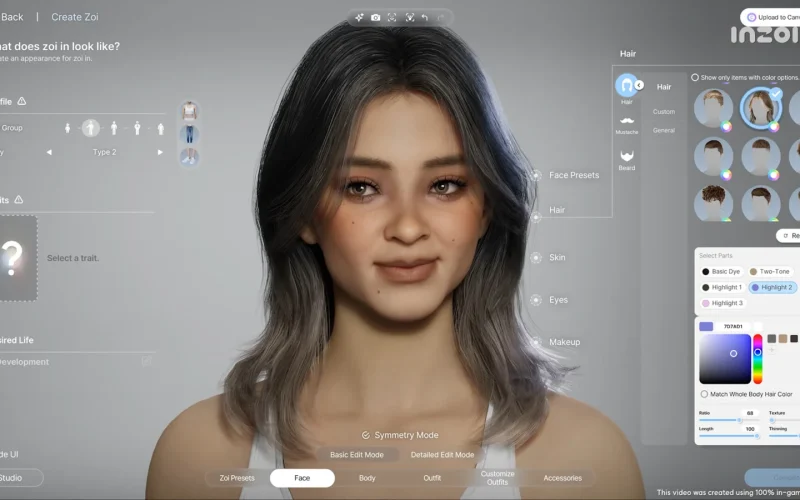800x500 pixels.
Task: Open the white top outfit thumbnail
Action: 189,111
